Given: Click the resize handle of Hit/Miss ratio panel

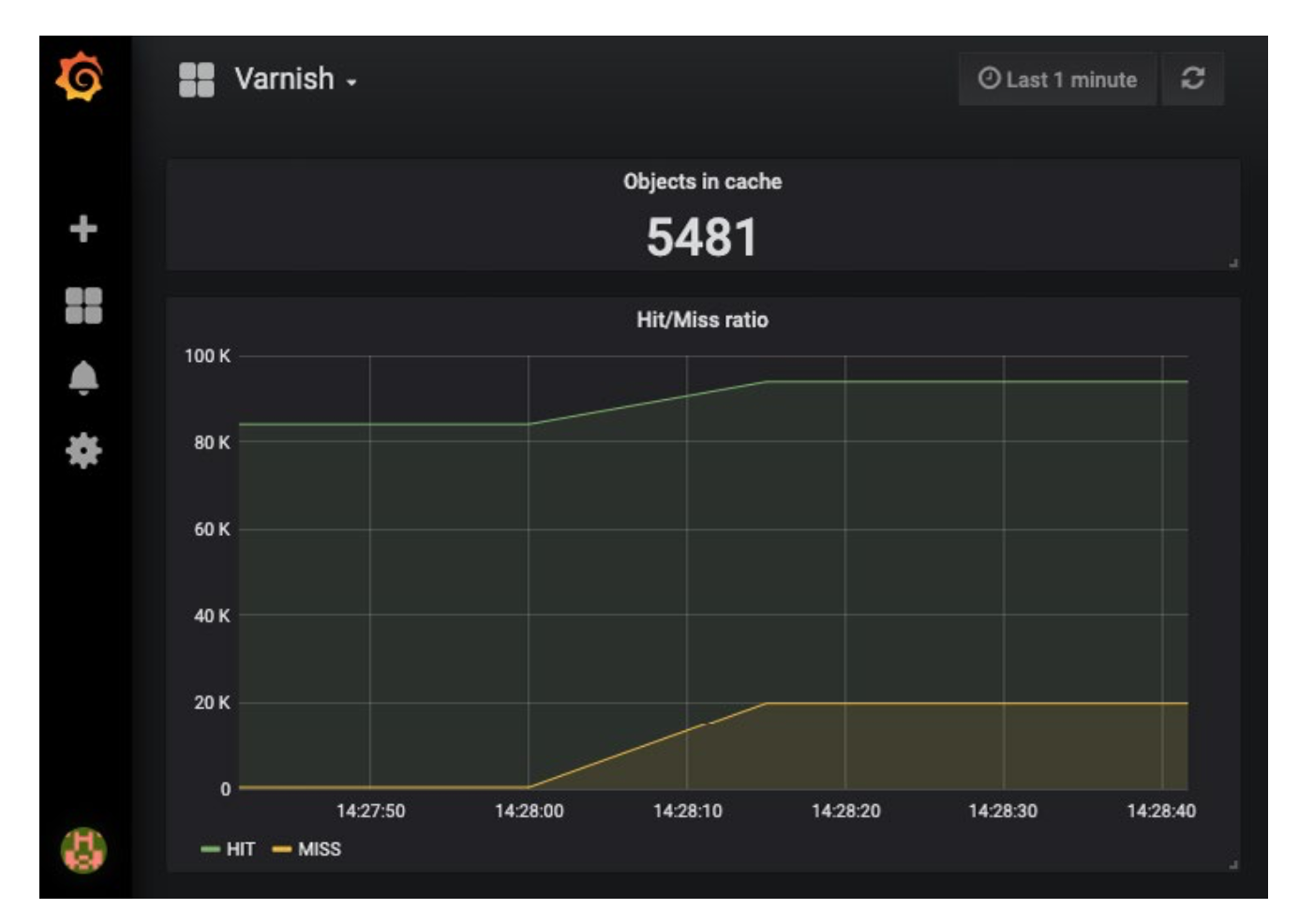Looking at the screenshot, I should pyautogui.click(x=1233, y=864).
